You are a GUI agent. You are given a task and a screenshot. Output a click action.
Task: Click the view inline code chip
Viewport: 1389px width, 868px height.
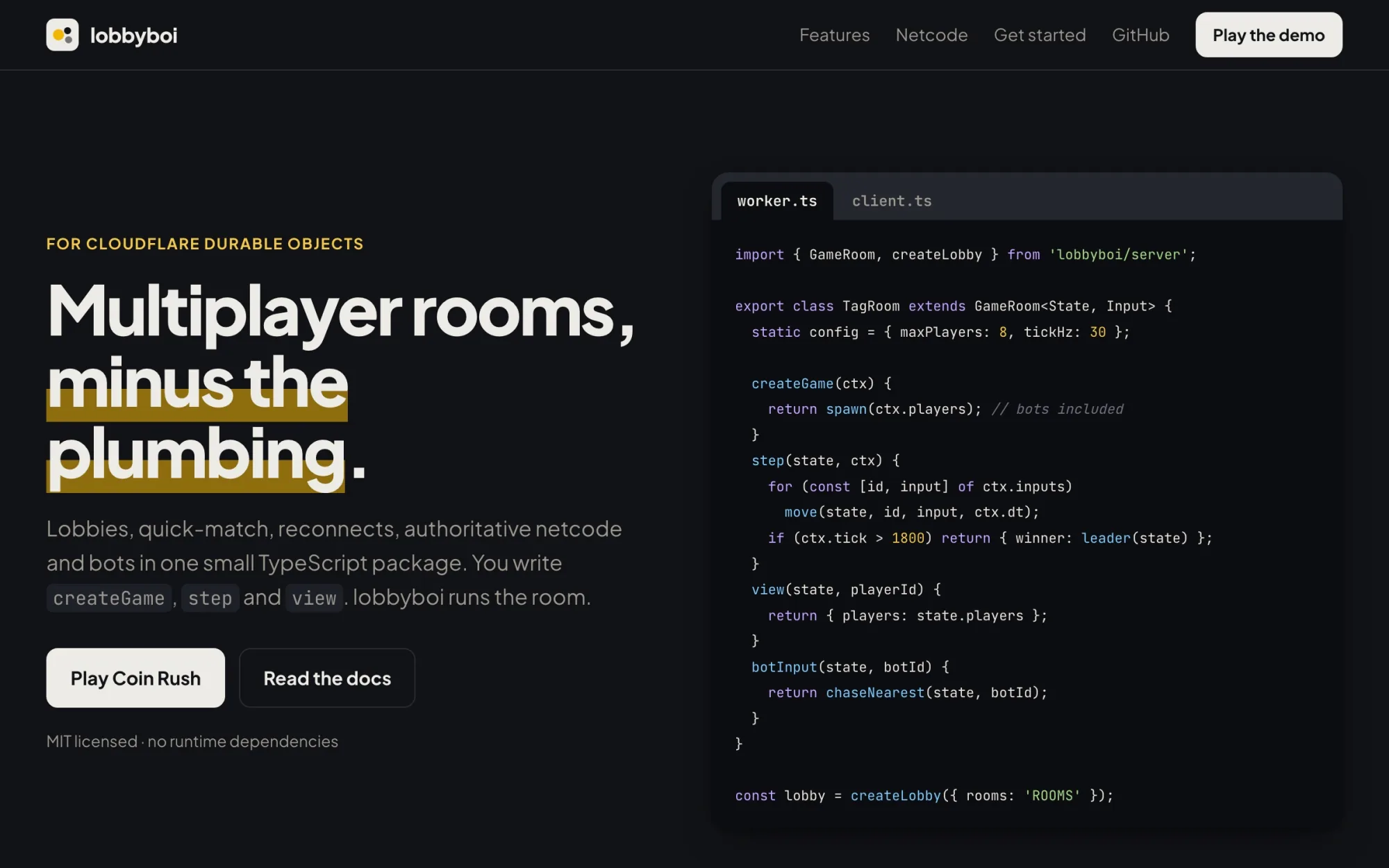pos(314,598)
